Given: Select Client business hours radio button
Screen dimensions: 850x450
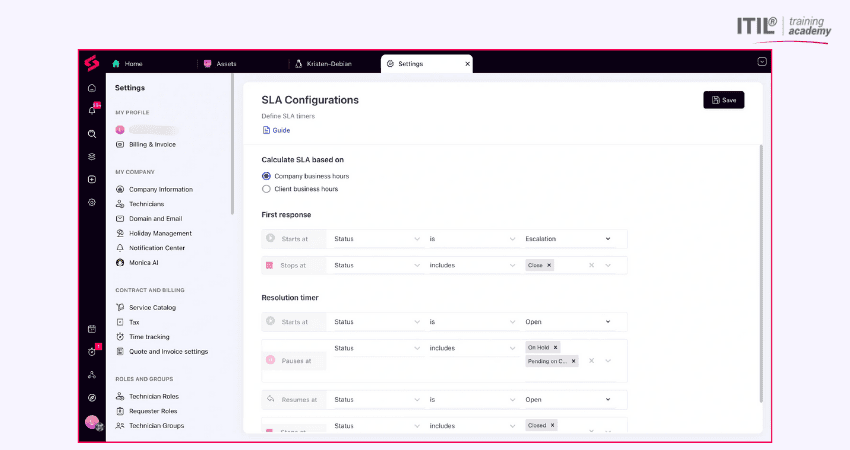Looking at the screenshot, I should click(266, 188).
